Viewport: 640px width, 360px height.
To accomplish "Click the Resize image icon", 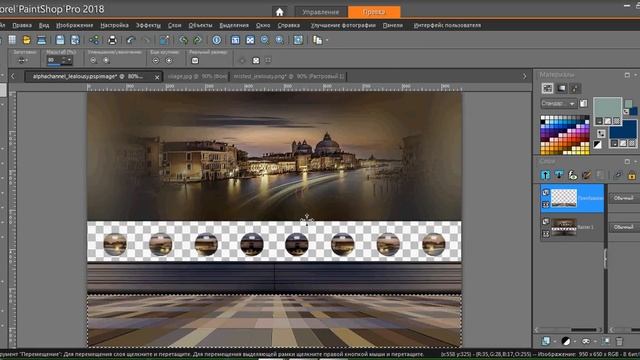I will pyautogui.click(x=164, y=40).
